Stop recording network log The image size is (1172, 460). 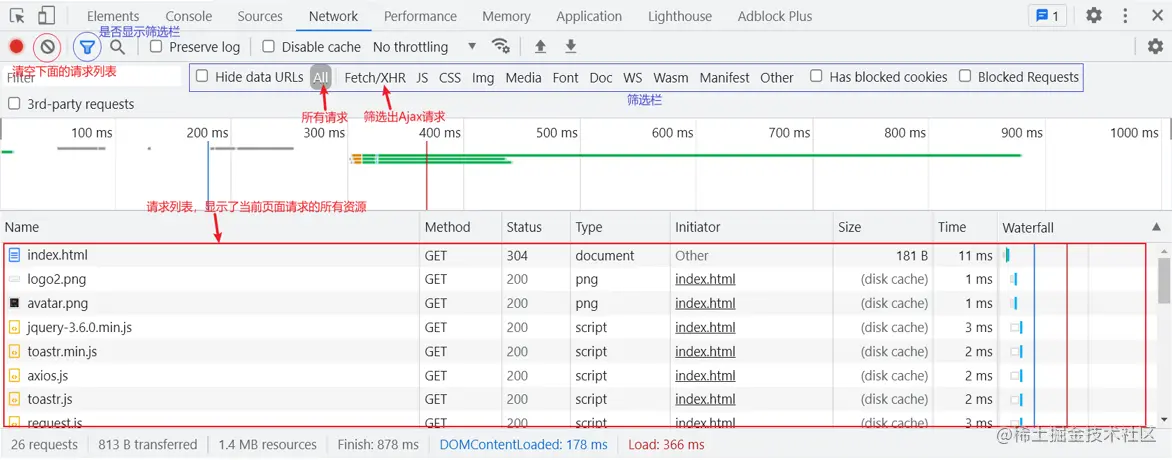click(x=16, y=47)
